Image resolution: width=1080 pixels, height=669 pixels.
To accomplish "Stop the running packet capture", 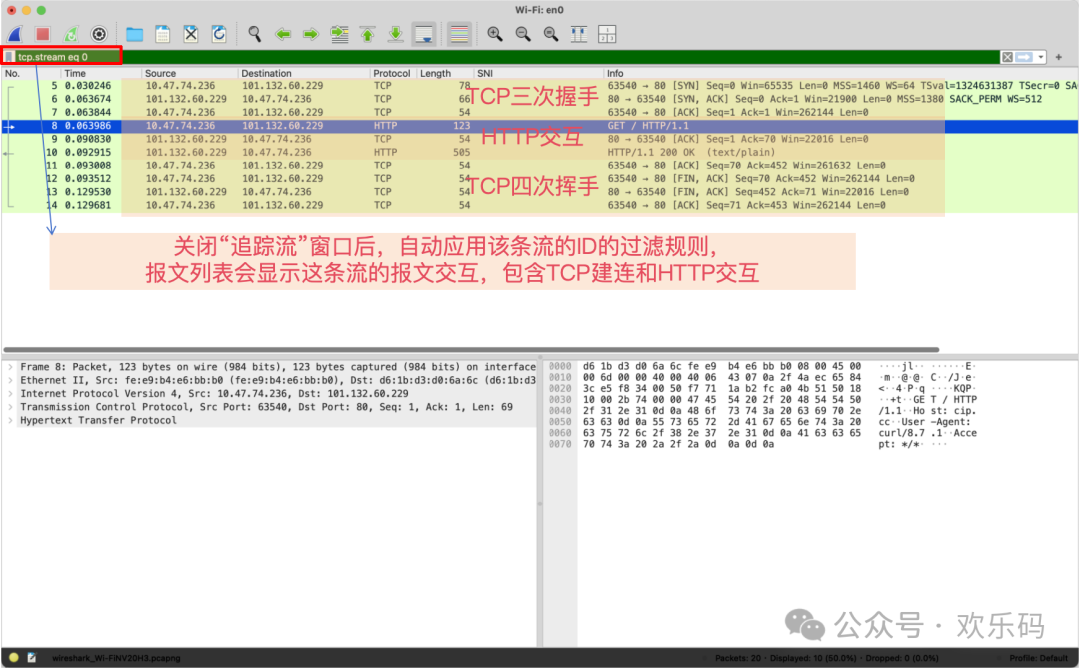I will tap(43, 34).
